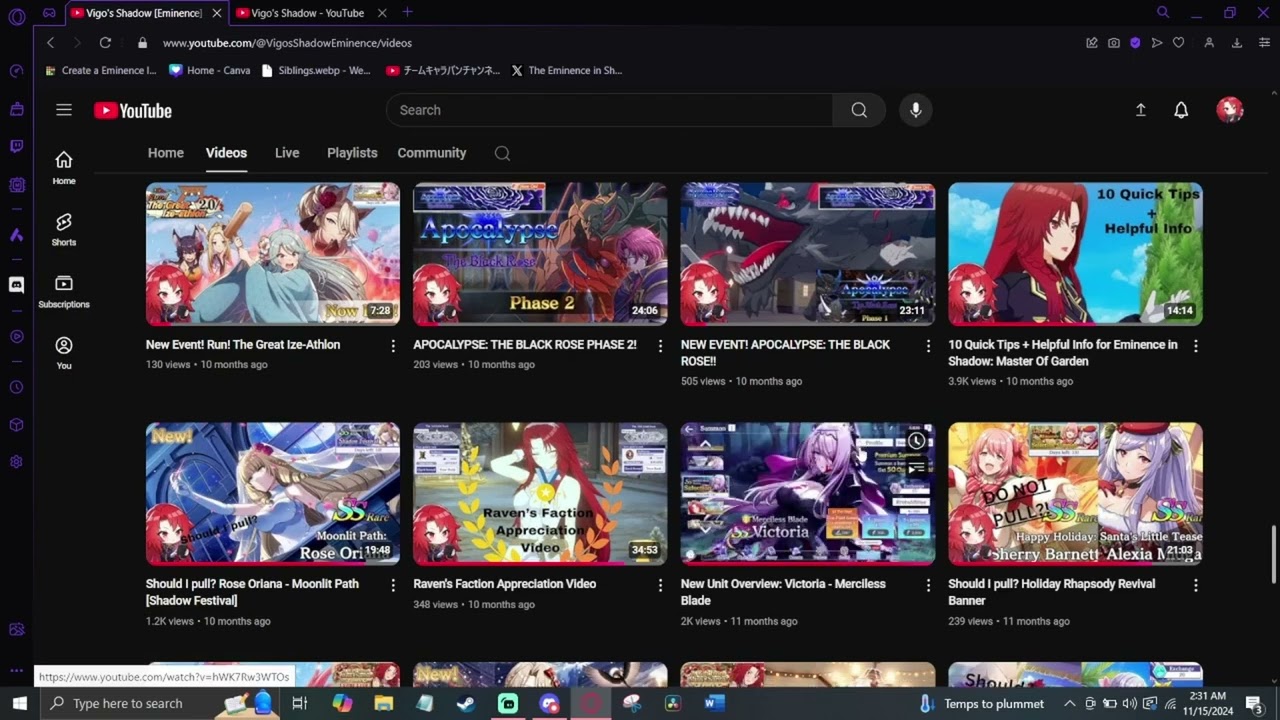Open the Windows notification center
Image resolution: width=1280 pixels, height=720 pixels.
(x=1255, y=704)
